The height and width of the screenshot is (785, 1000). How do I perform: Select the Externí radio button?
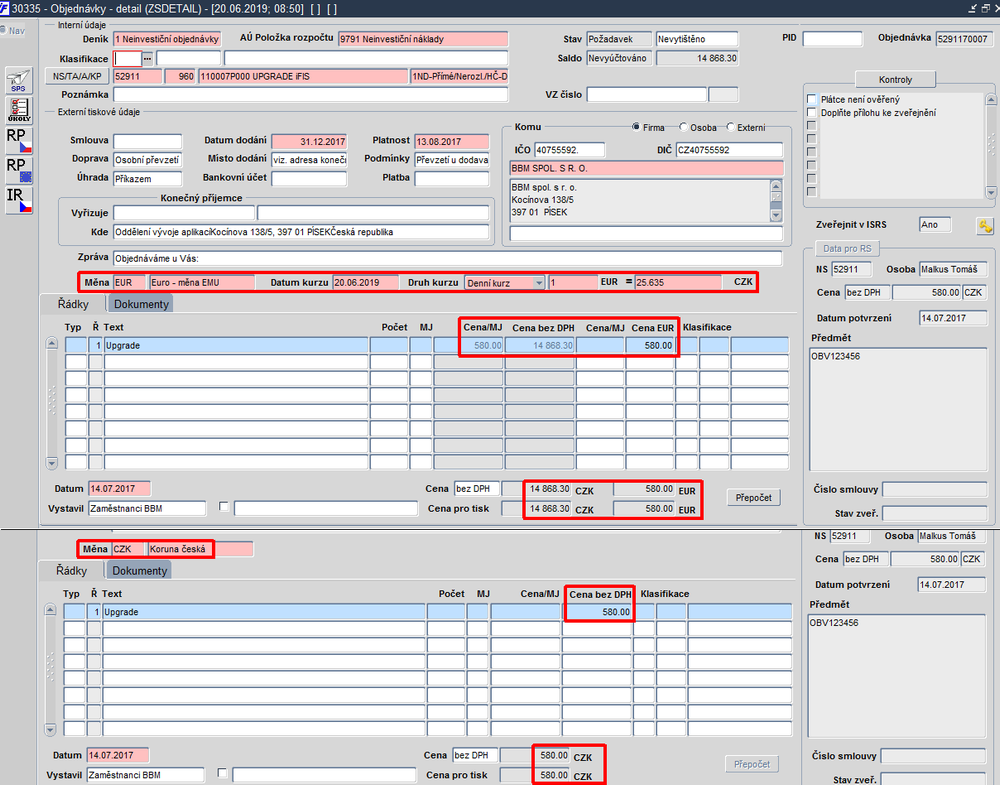click(731, 127)
